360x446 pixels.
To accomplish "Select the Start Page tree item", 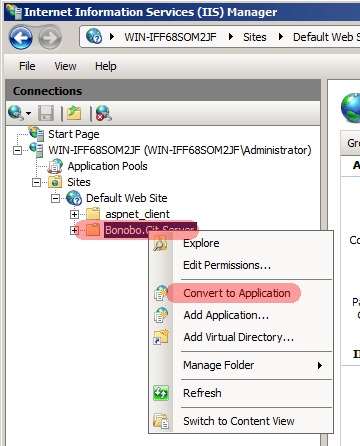I will 74,134.
